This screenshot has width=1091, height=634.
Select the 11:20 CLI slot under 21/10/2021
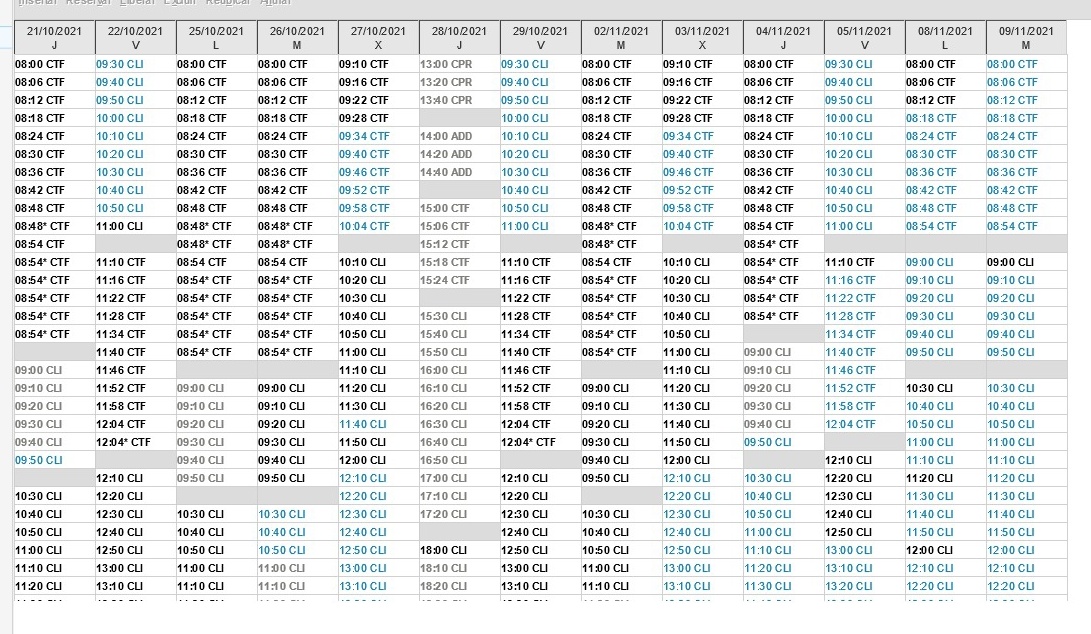pos(54,586)
